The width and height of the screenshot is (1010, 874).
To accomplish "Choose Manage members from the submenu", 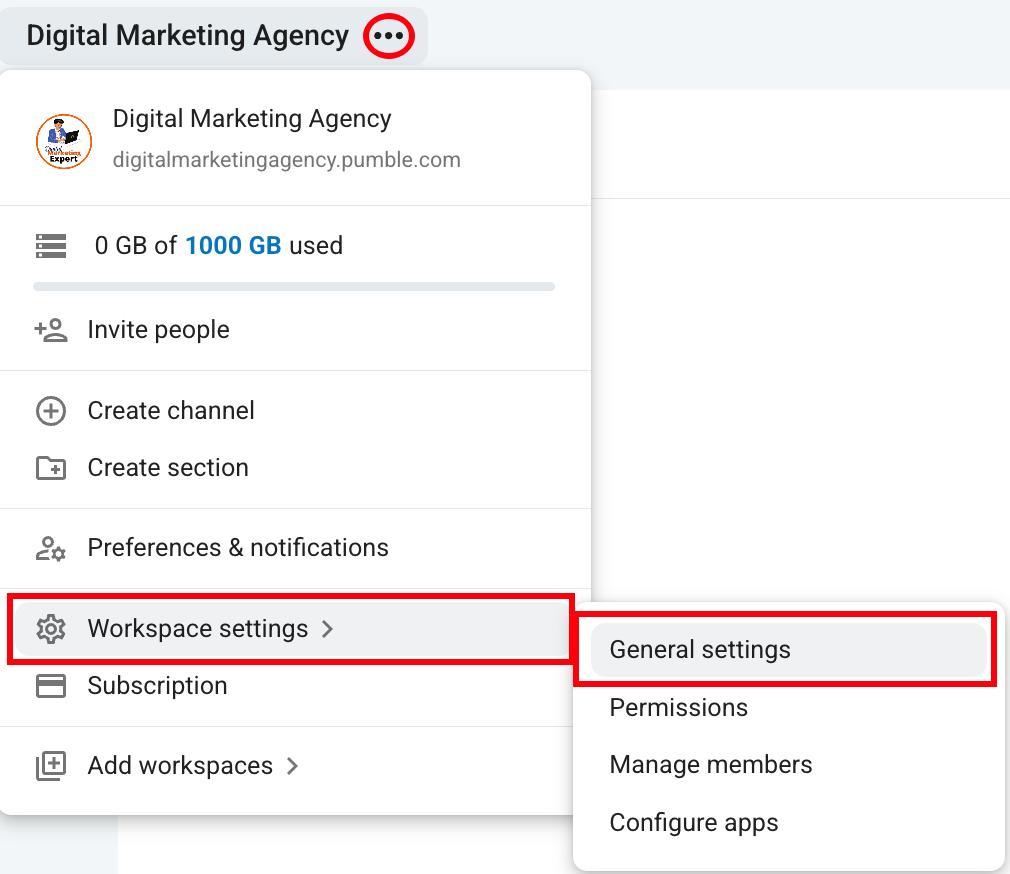I will coord(711,765).
